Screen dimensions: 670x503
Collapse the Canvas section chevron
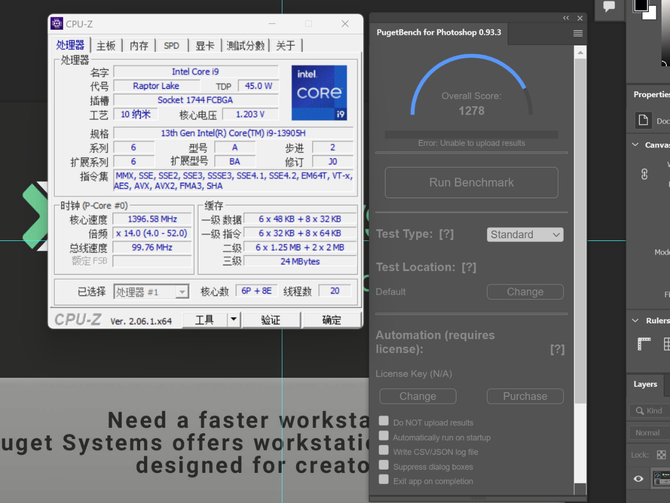635,145
